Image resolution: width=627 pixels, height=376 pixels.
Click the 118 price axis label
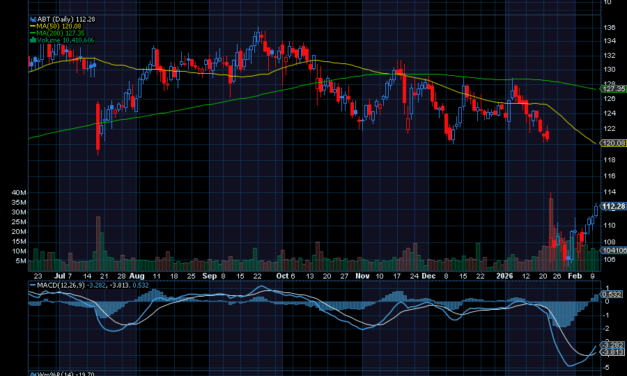(x=609, y=160)
